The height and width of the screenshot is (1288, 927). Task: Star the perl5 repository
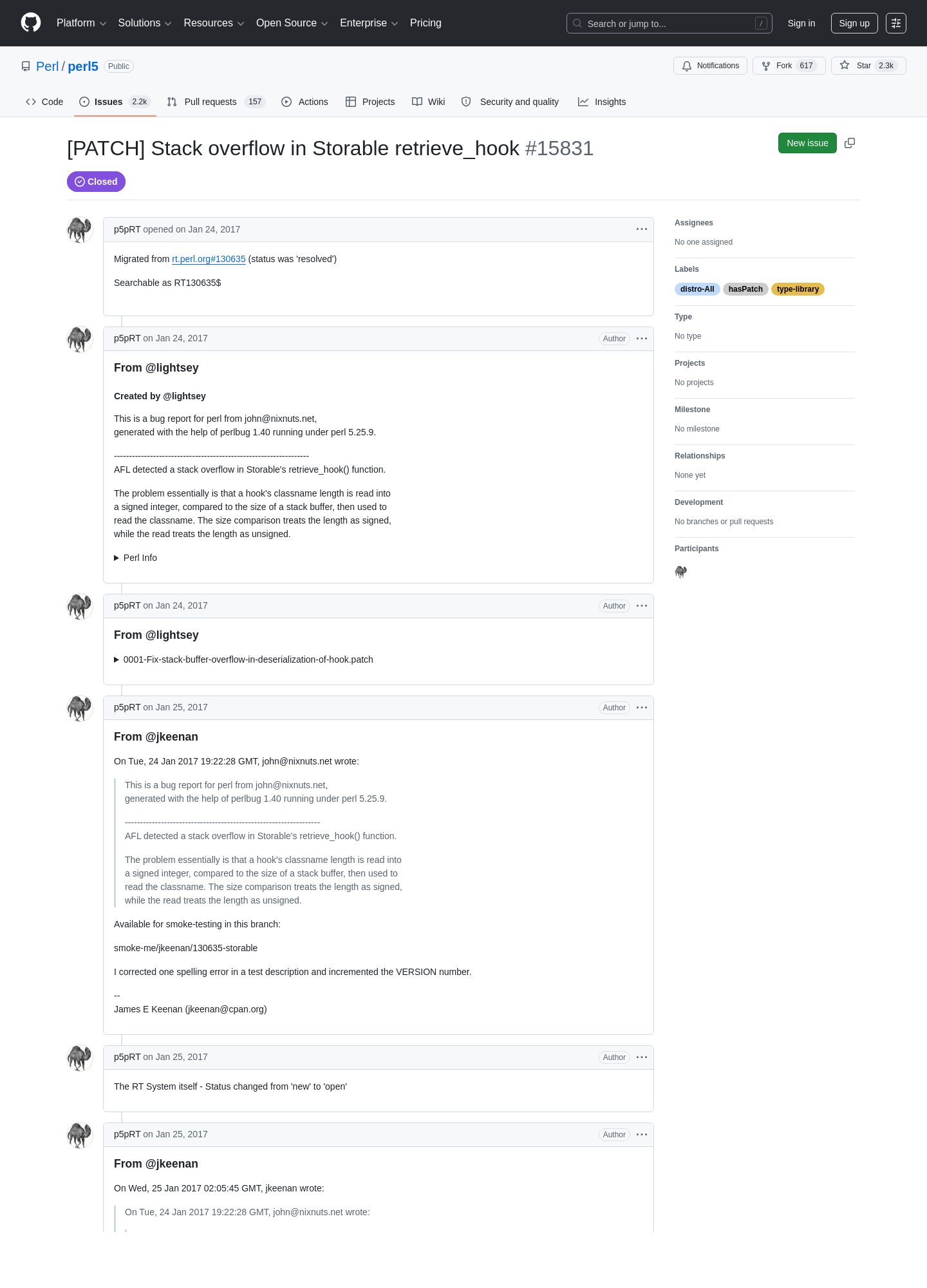(868, 66)
